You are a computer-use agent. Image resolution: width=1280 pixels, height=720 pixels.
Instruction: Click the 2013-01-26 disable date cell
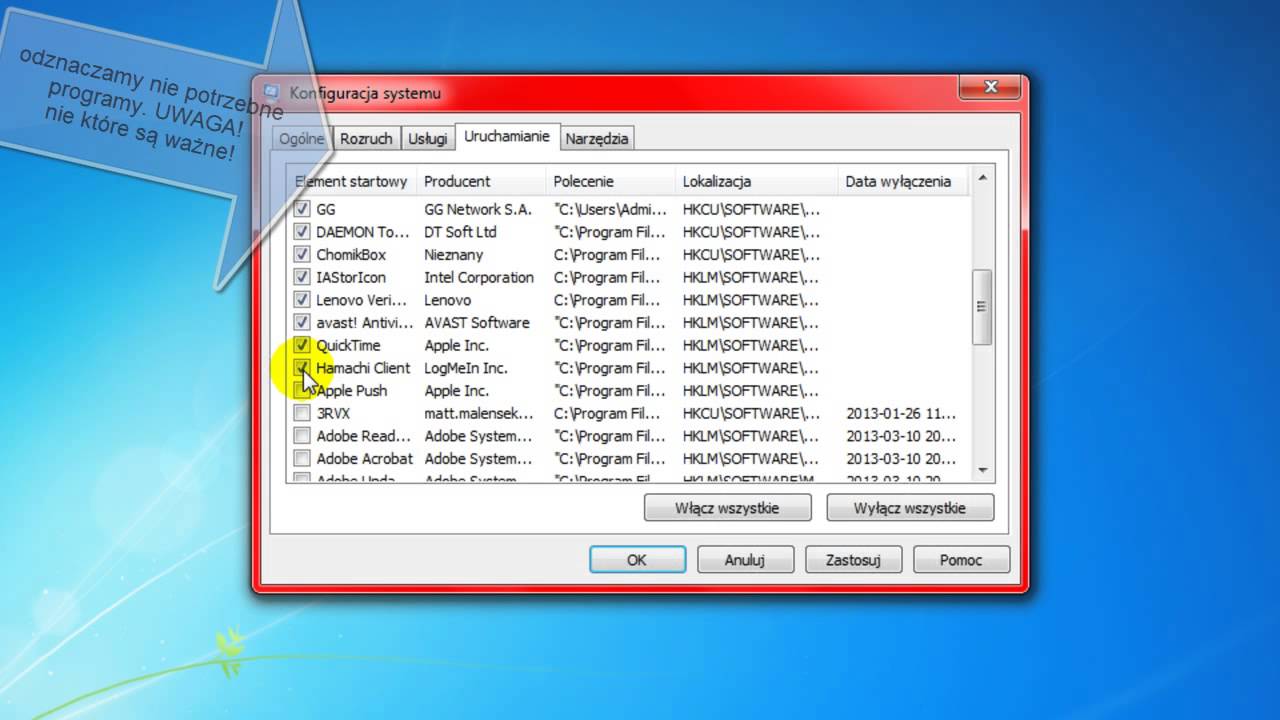[x=901, y=413]
